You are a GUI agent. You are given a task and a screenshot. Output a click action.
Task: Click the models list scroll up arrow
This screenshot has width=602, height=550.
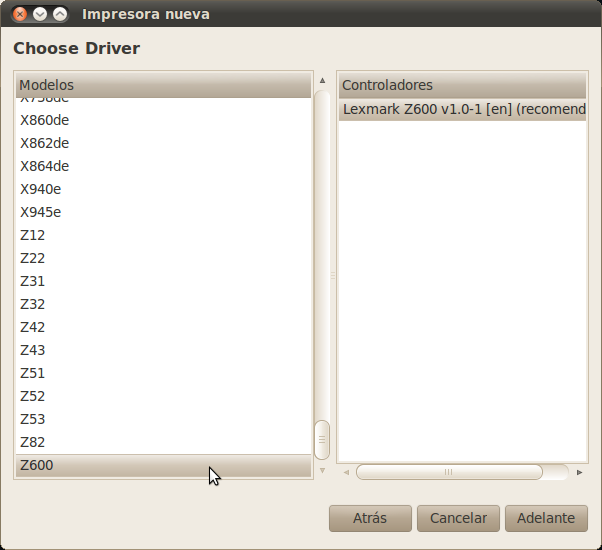[322, 80]
